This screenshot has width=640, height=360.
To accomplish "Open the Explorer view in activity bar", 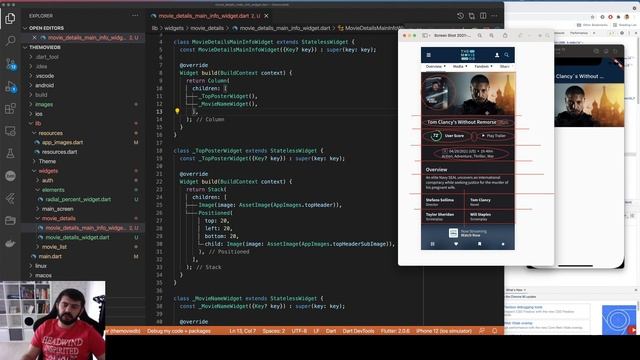I will pyautogui.click(x=10, y=18).
